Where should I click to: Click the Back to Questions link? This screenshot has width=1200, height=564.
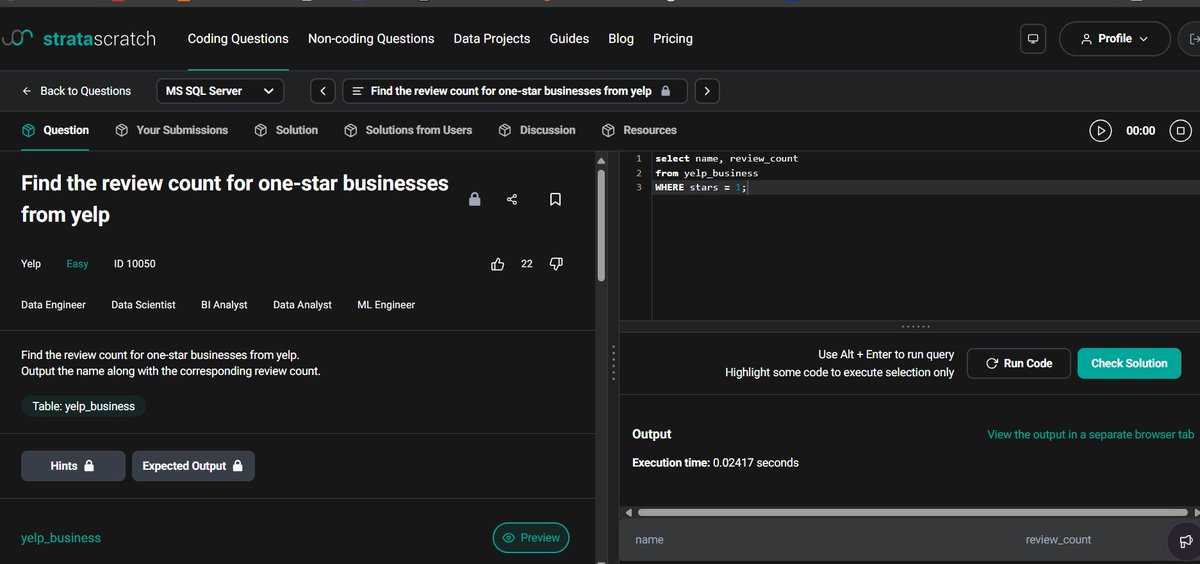tap(76, 91)
